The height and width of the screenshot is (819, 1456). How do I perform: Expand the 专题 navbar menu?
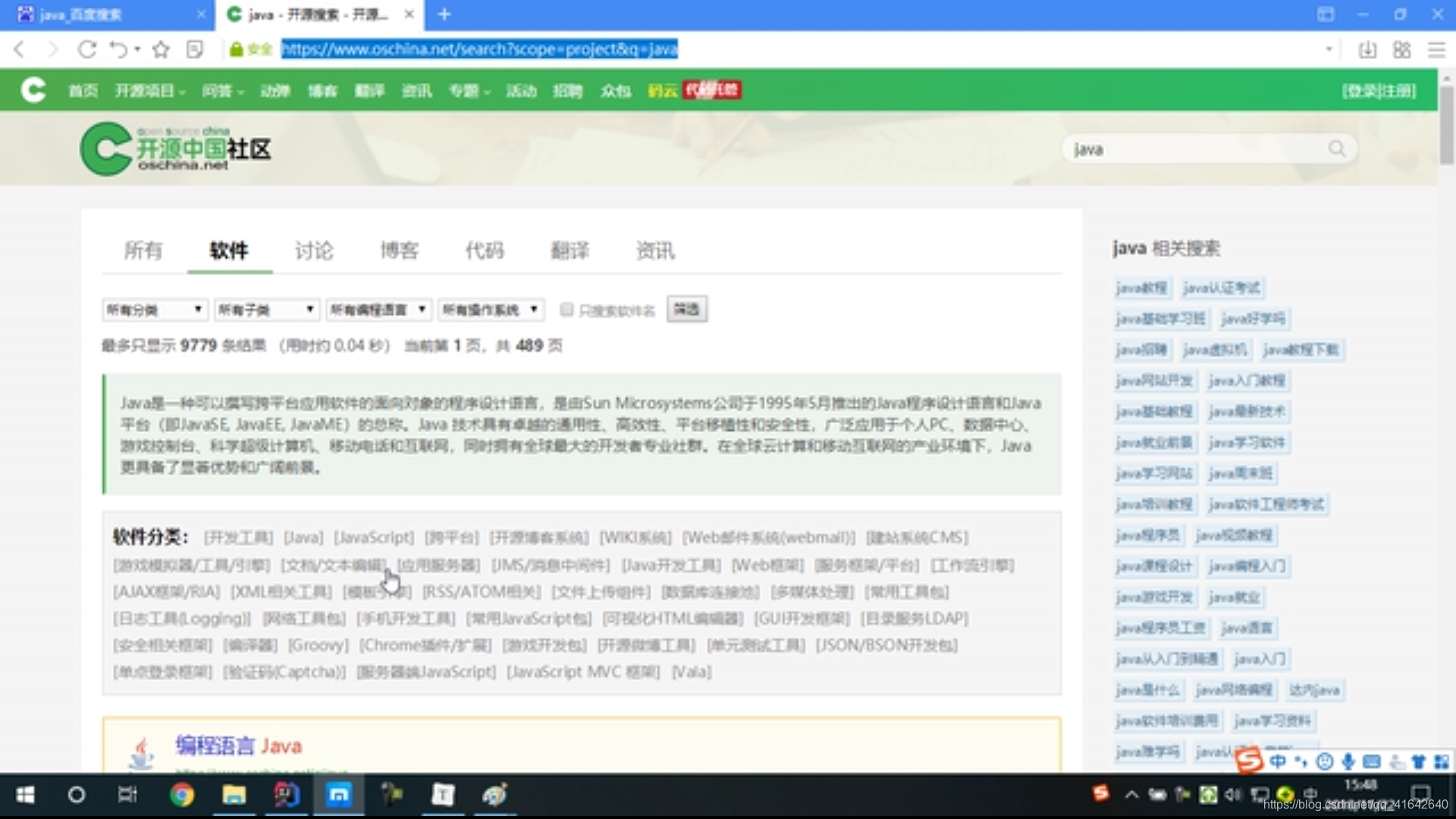click(x=469, y=91)
